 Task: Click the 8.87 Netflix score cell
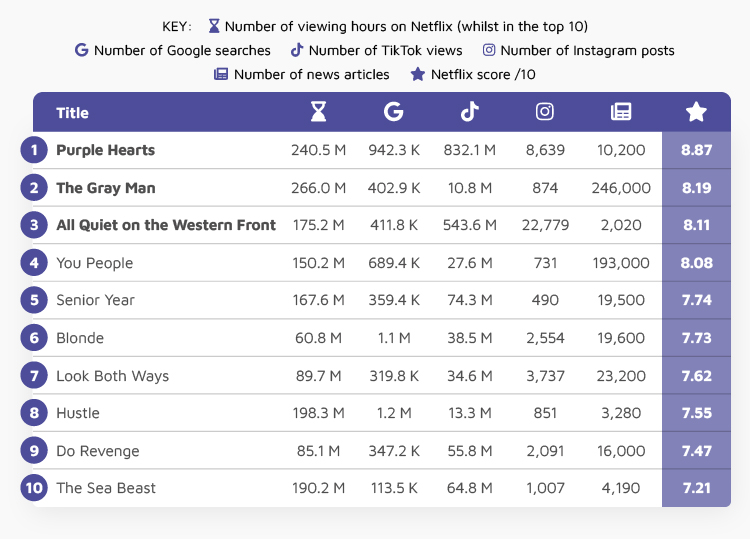point(696,150)
